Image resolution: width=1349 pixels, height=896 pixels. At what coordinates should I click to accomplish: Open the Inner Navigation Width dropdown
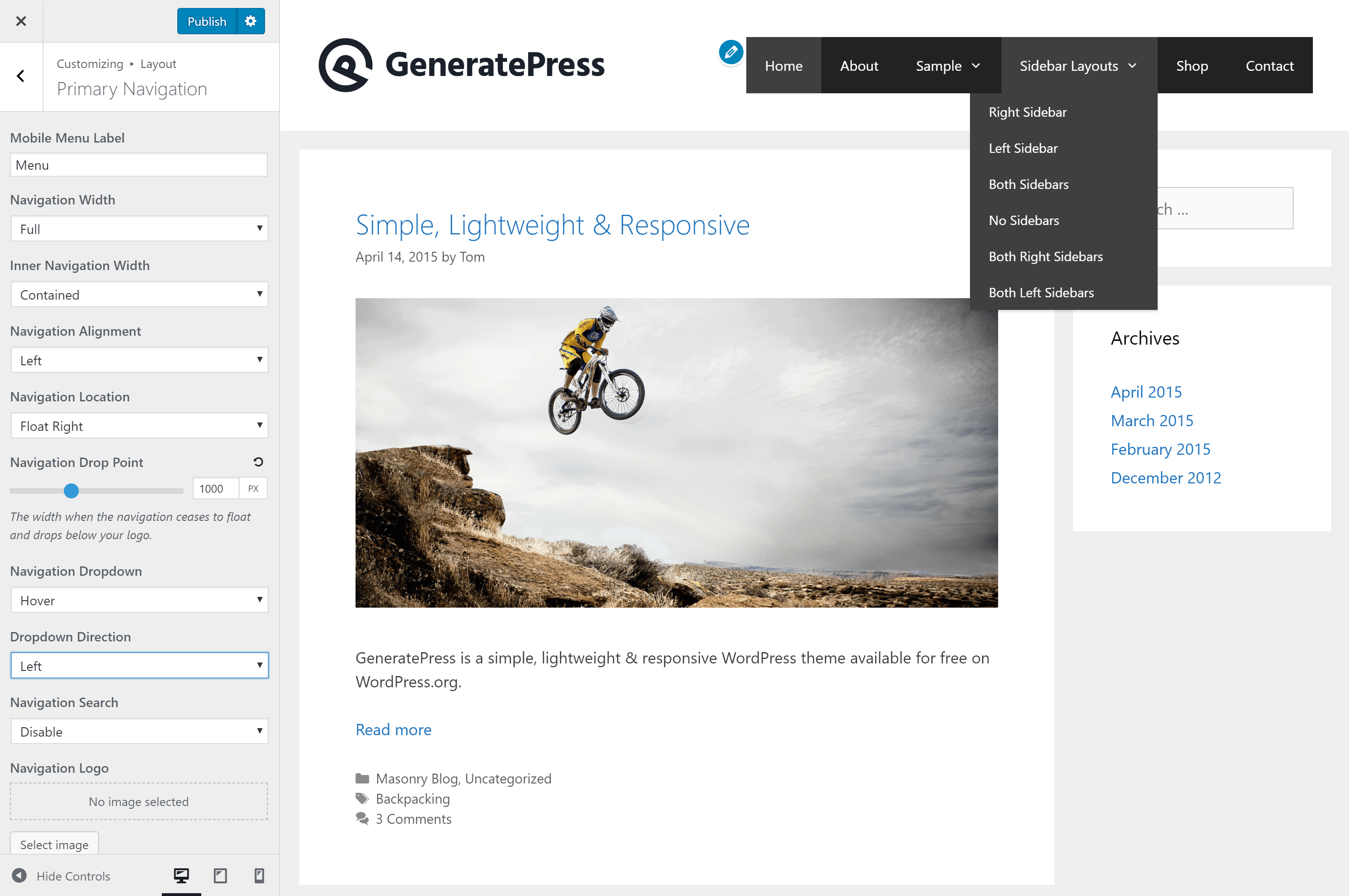coord(139,294)
